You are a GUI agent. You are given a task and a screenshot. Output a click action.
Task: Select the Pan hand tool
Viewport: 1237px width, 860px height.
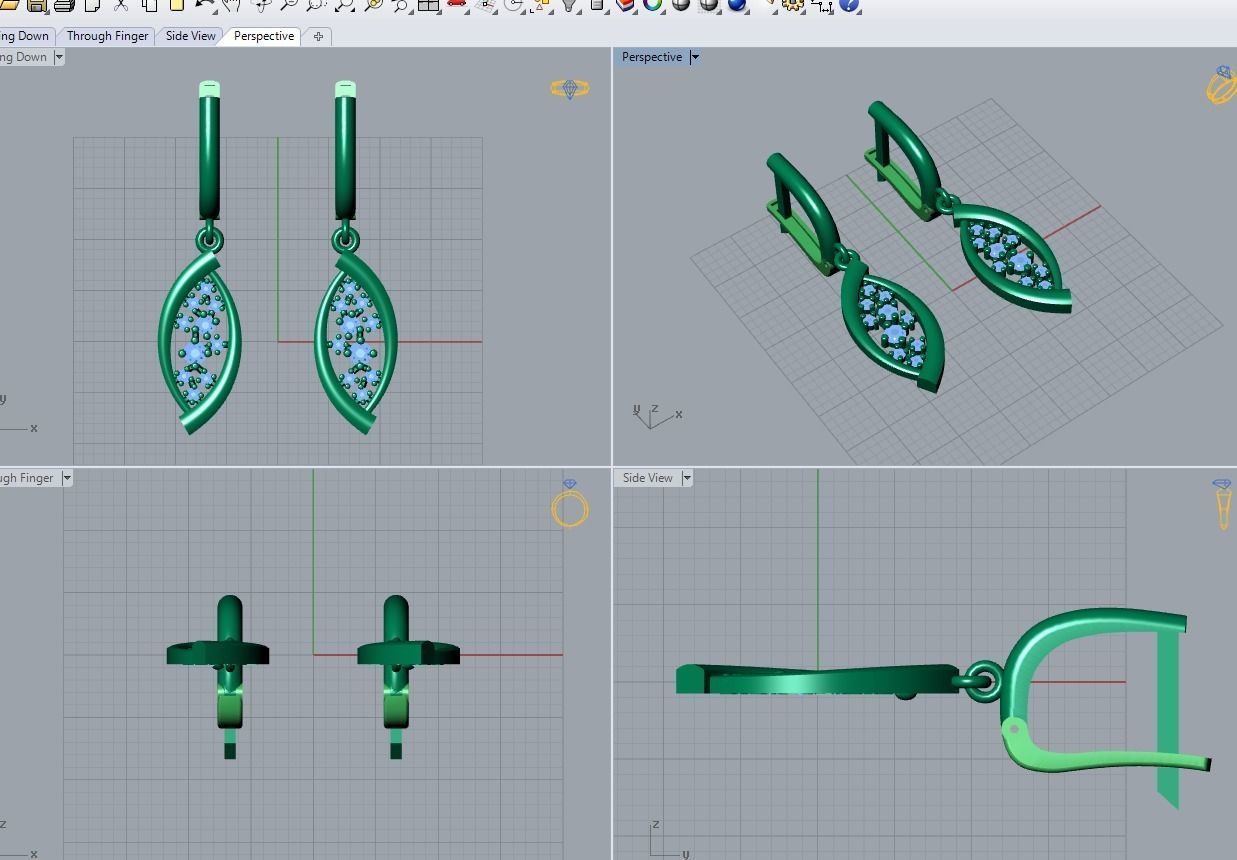pyautogui.click(x=232, y=5)
